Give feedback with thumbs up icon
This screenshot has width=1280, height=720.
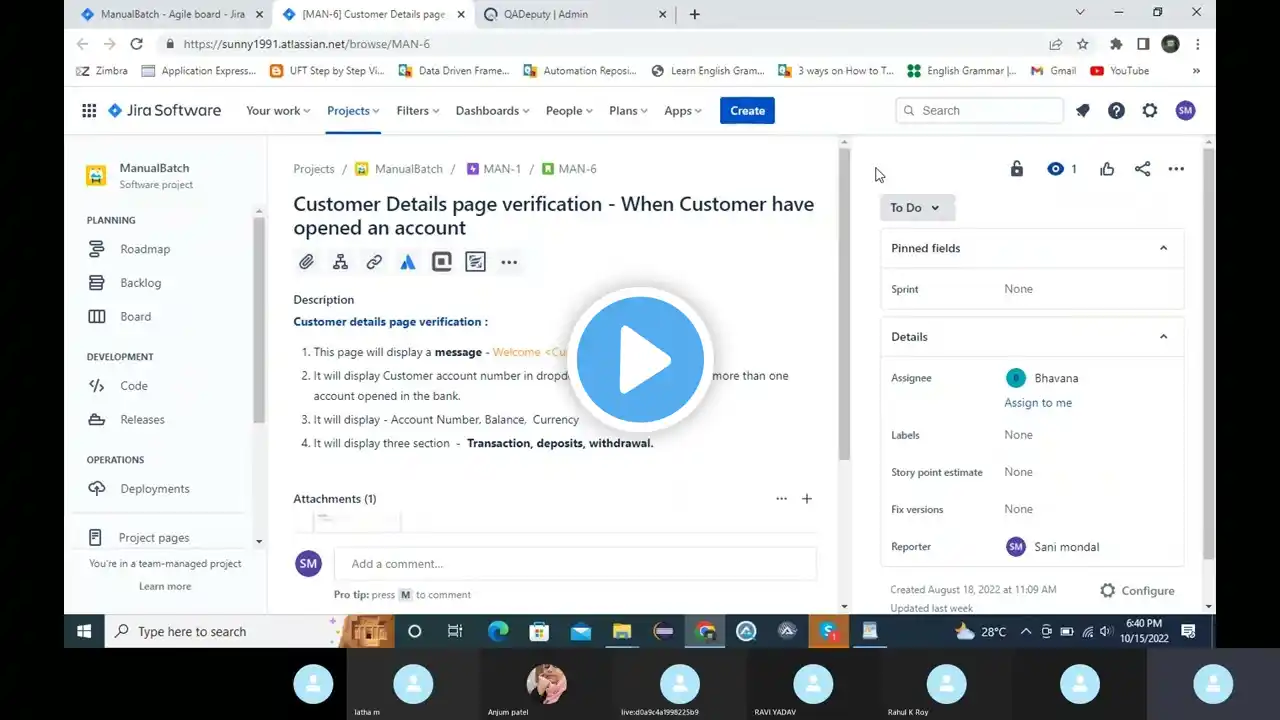pos(1107,169)
